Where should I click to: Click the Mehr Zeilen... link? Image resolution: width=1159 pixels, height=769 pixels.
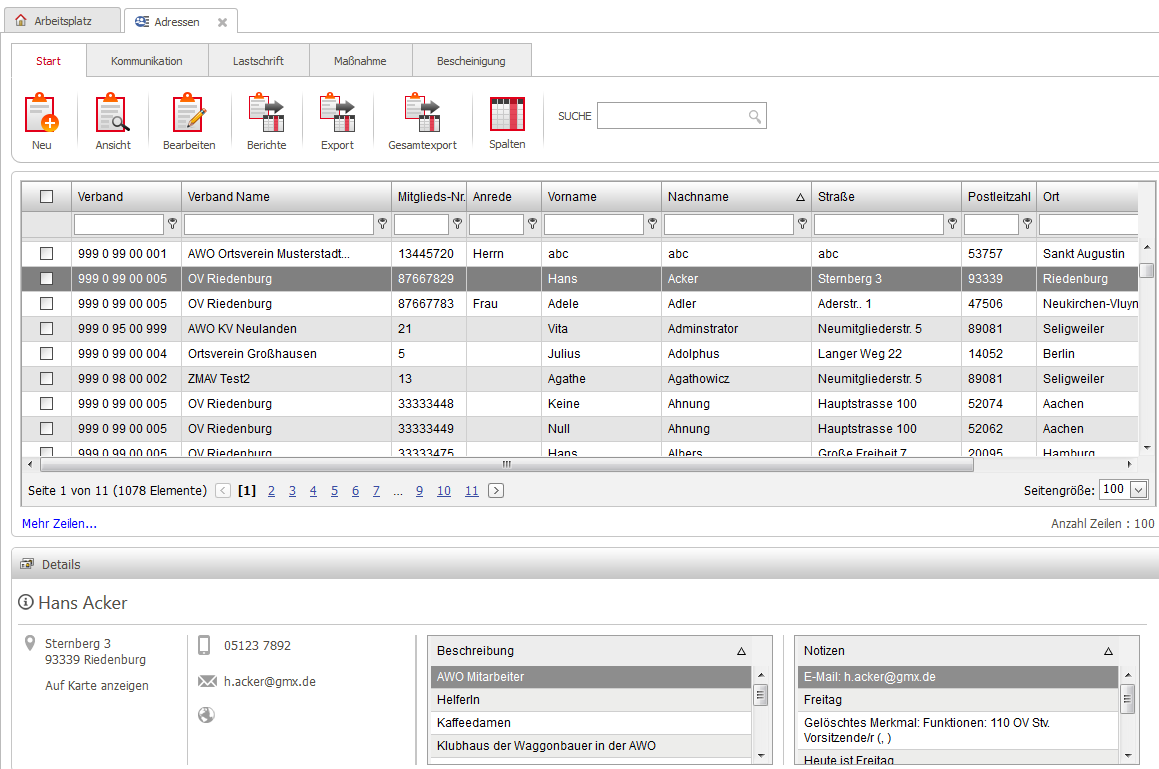59,524
